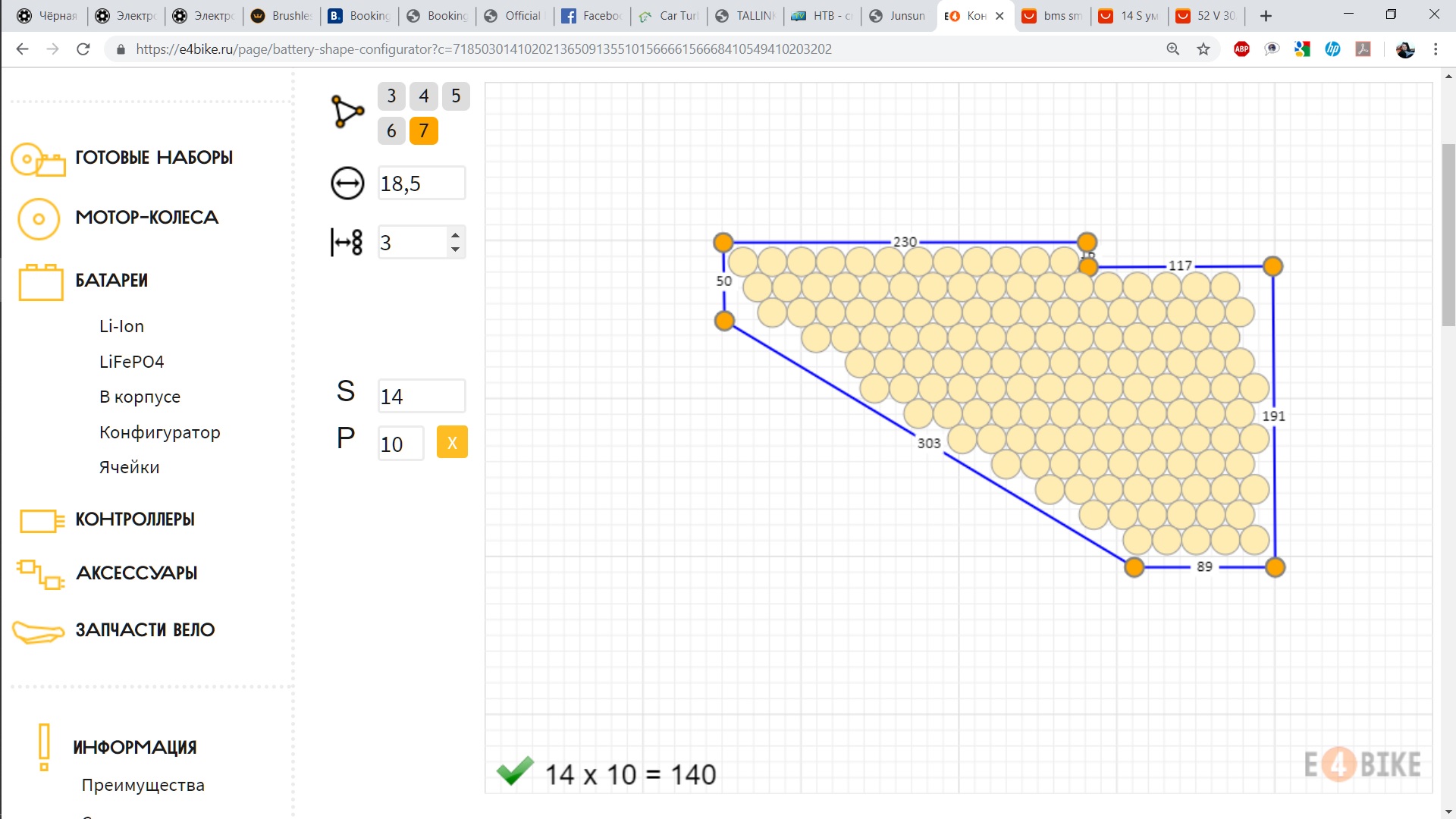Bookmark the page with the star icon
The image size is (1456, 819).
click(x=1203, y=49)
